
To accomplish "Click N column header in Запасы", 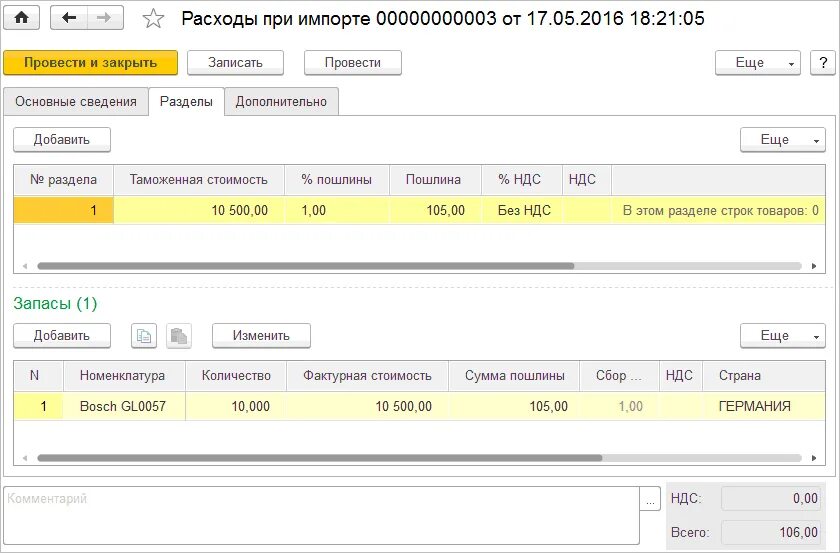I will tap(39, 376).
